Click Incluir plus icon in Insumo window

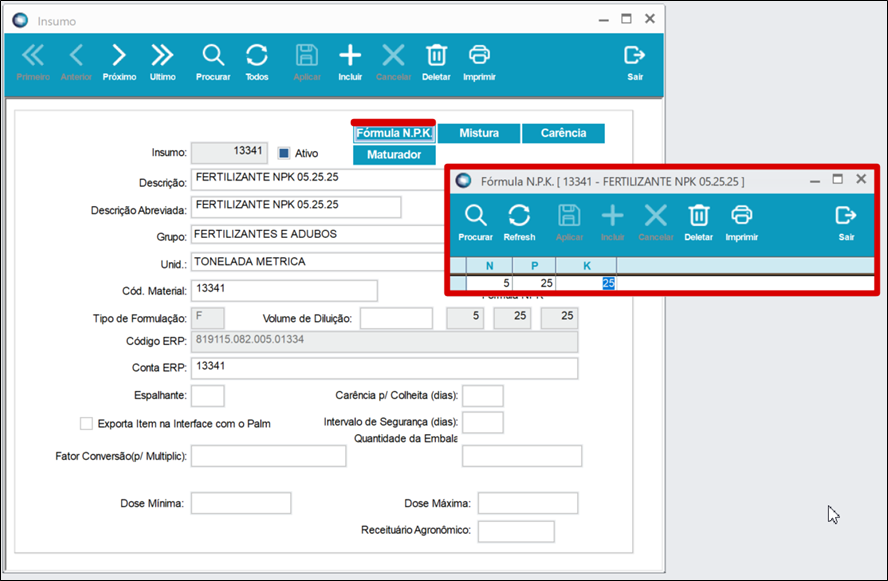350,62
